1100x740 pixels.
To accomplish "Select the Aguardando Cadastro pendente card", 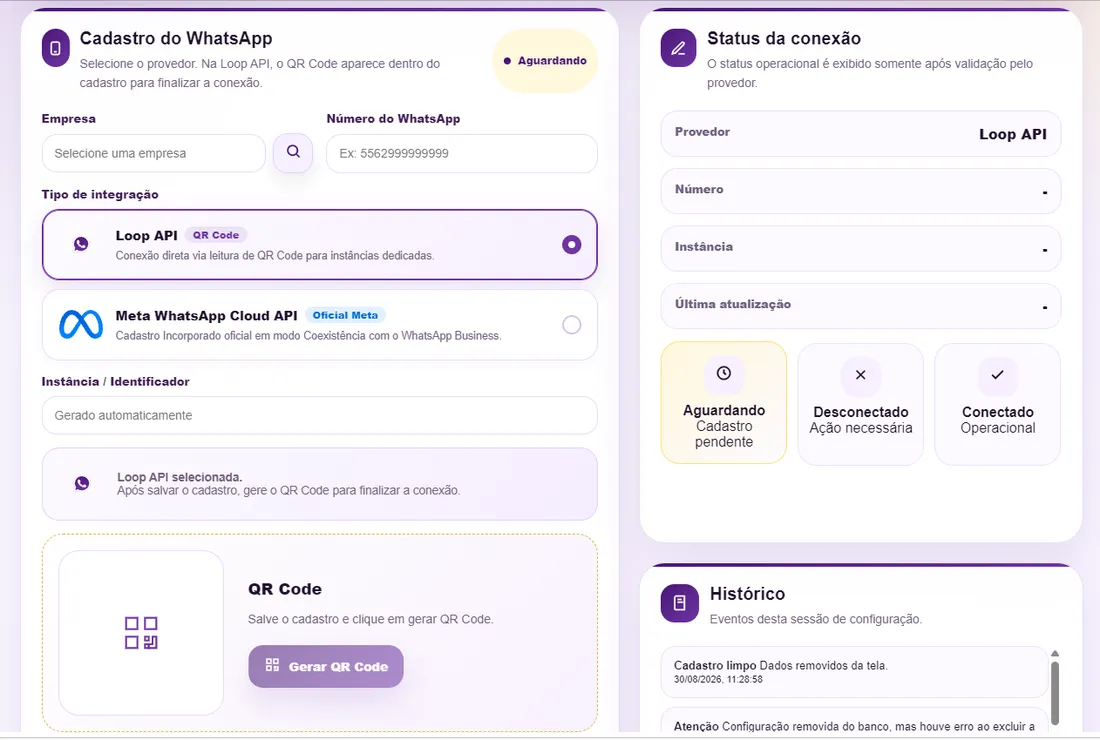I will (x=724, y=403).
